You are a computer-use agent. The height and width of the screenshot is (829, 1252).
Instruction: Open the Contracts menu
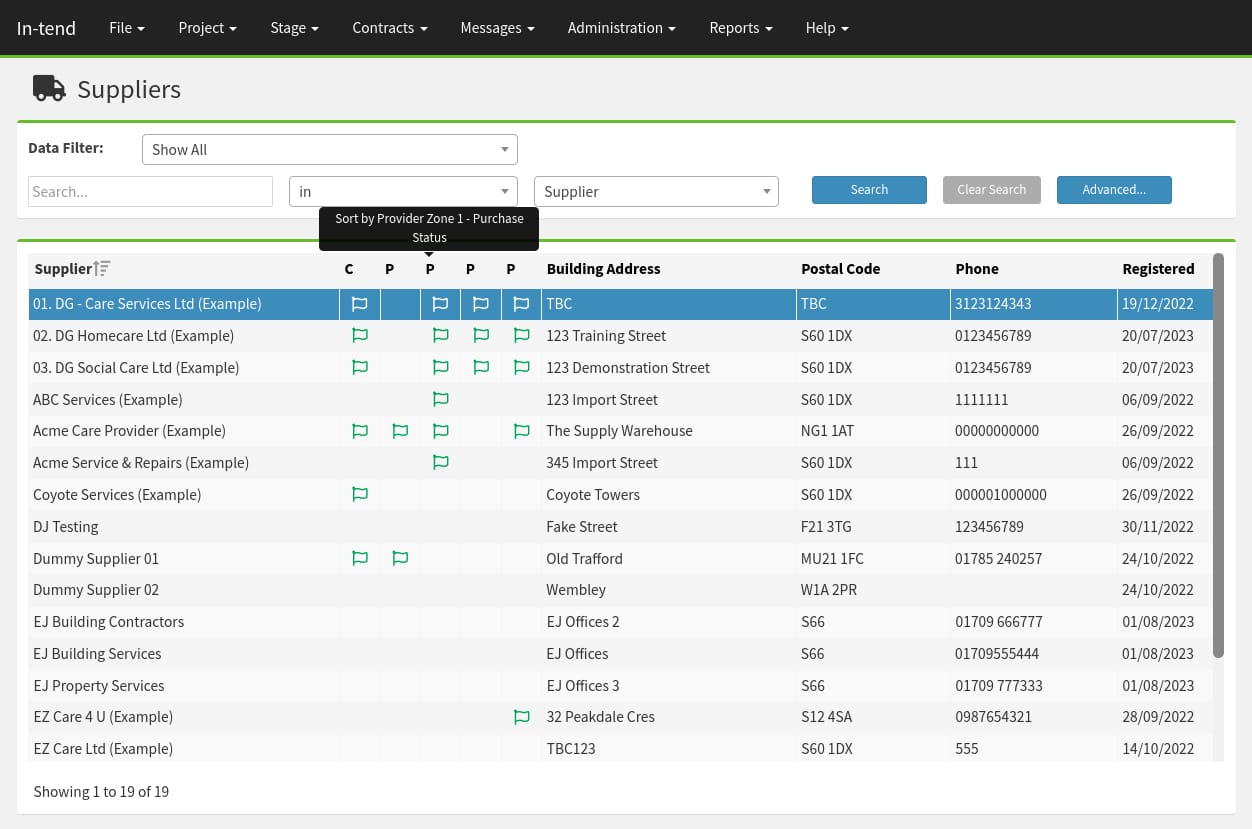(389, 27)
